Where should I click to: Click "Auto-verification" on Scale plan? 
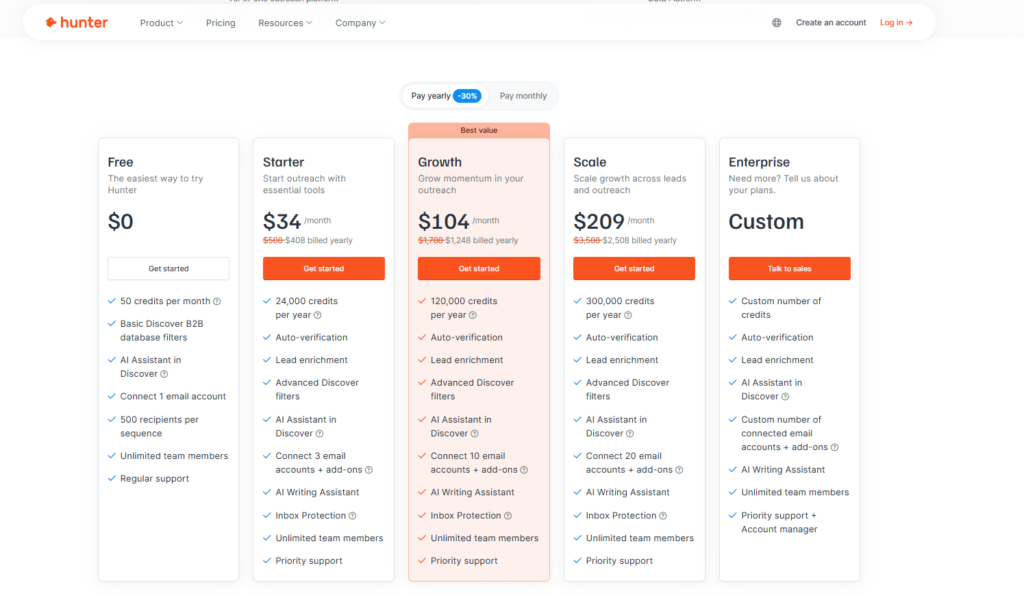622,337
